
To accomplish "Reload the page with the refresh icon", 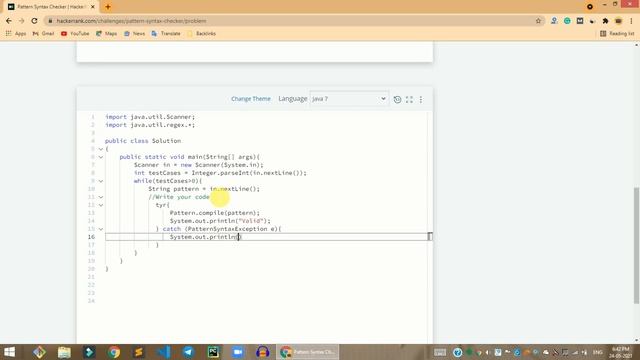I will (x=34, y=21).
